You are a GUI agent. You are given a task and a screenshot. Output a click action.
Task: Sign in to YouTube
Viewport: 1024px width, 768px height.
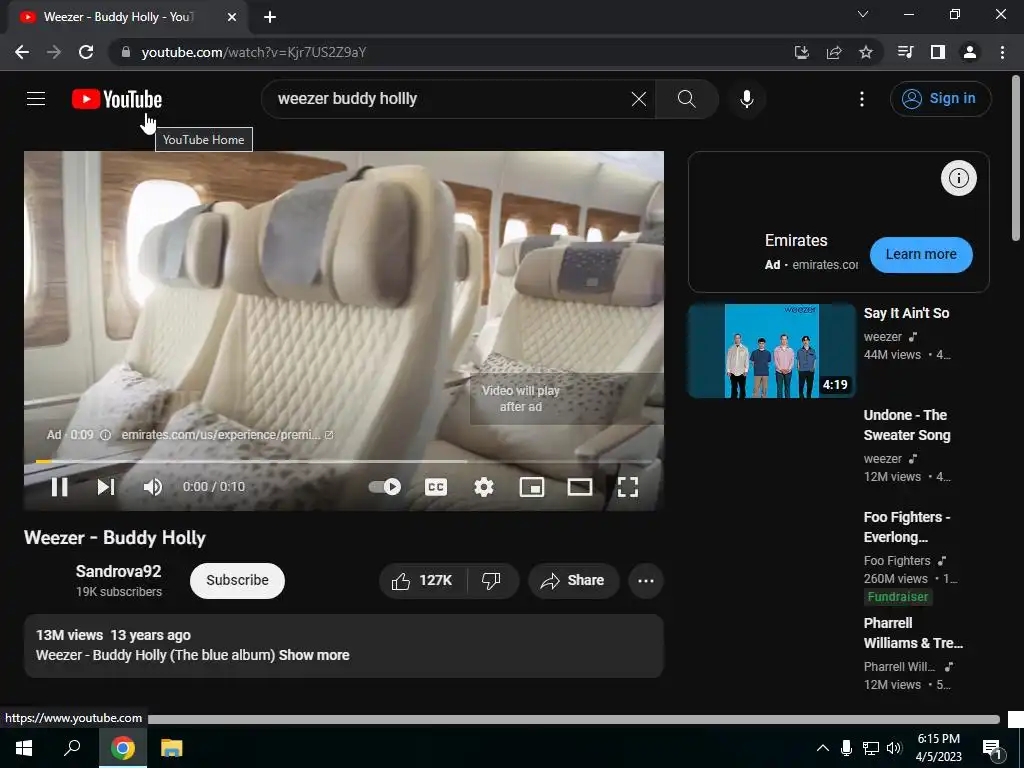click(940, 99)
